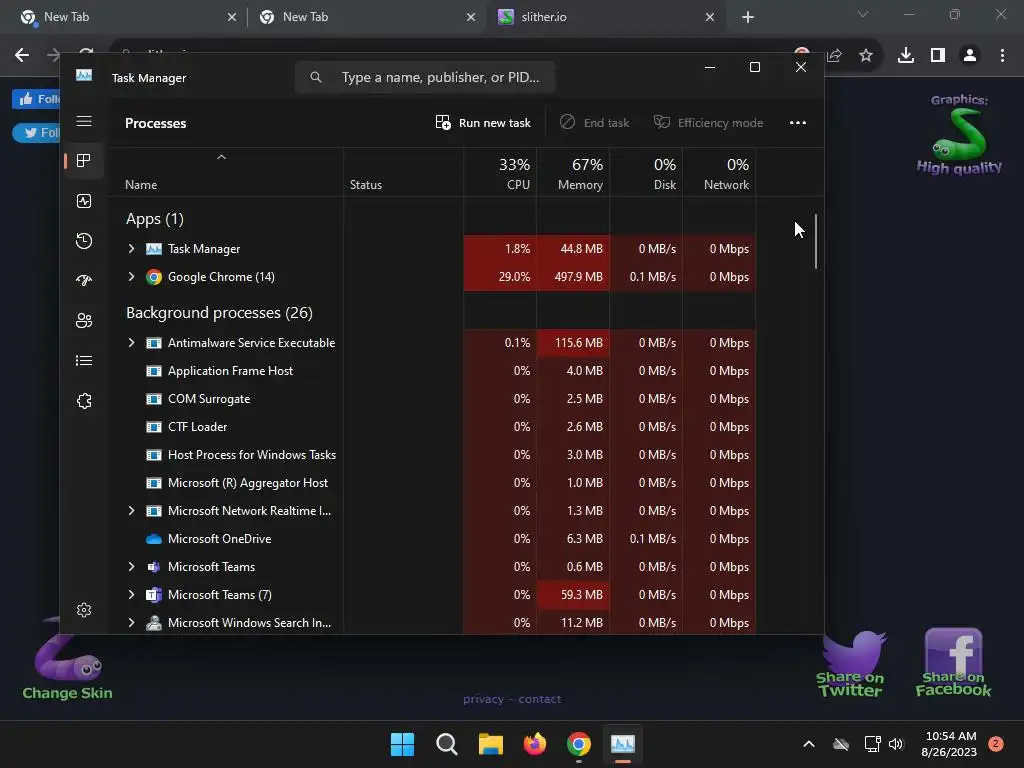Select the Processes sidebar icon
The image size is (1024, 768).
click(84, 161)
